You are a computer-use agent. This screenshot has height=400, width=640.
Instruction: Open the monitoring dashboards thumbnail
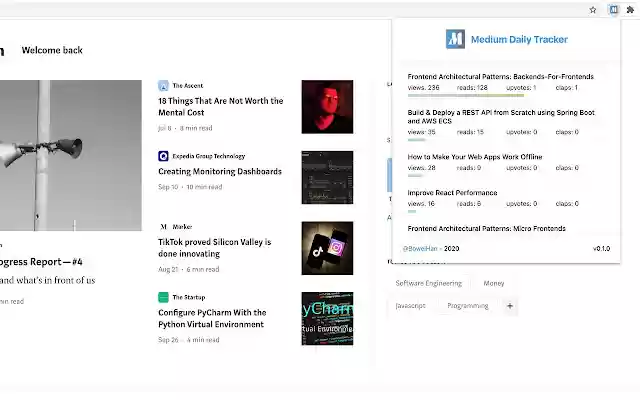click(x=327, y=178)
